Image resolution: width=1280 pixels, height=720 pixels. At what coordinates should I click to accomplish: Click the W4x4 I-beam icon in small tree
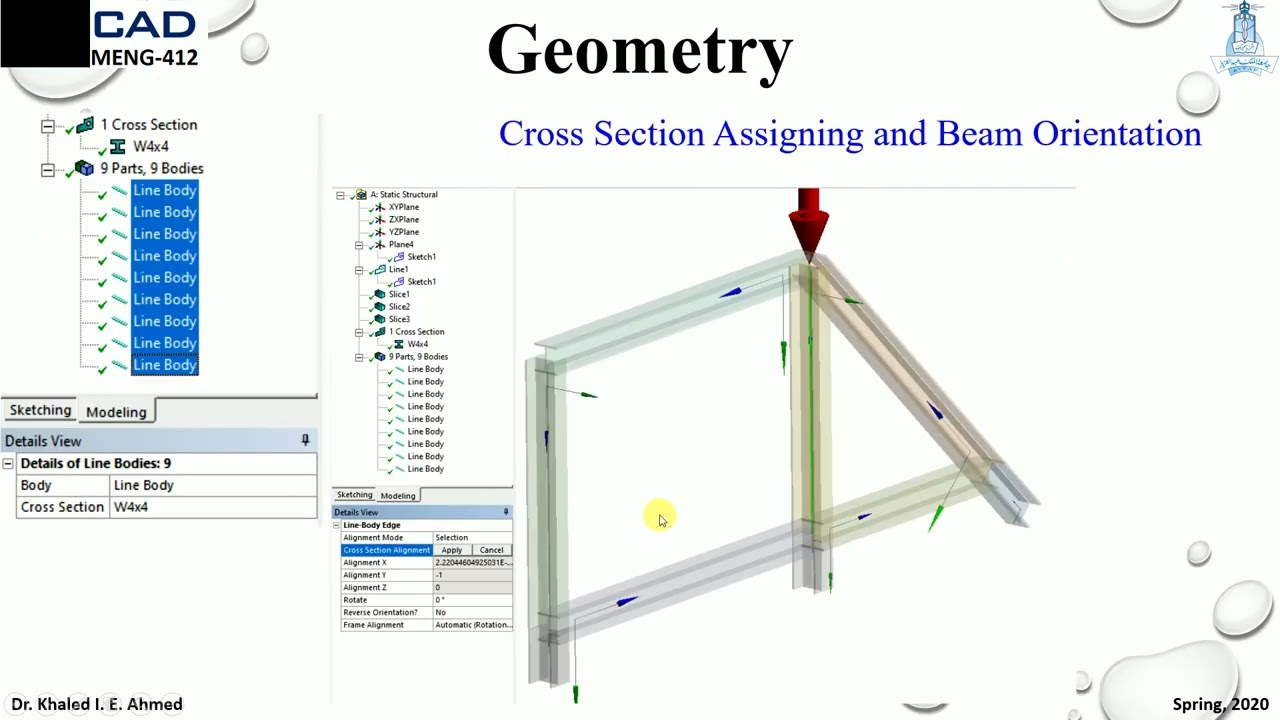pyautogui.click(x=399, y=344)
